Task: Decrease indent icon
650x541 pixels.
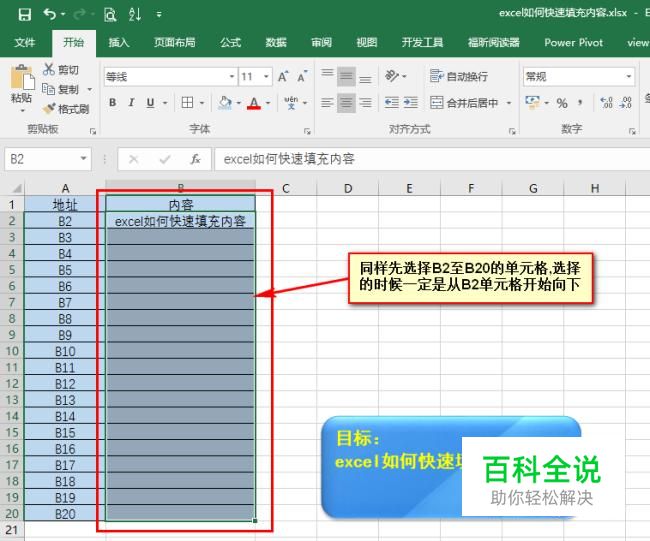Action: [391, 102]
